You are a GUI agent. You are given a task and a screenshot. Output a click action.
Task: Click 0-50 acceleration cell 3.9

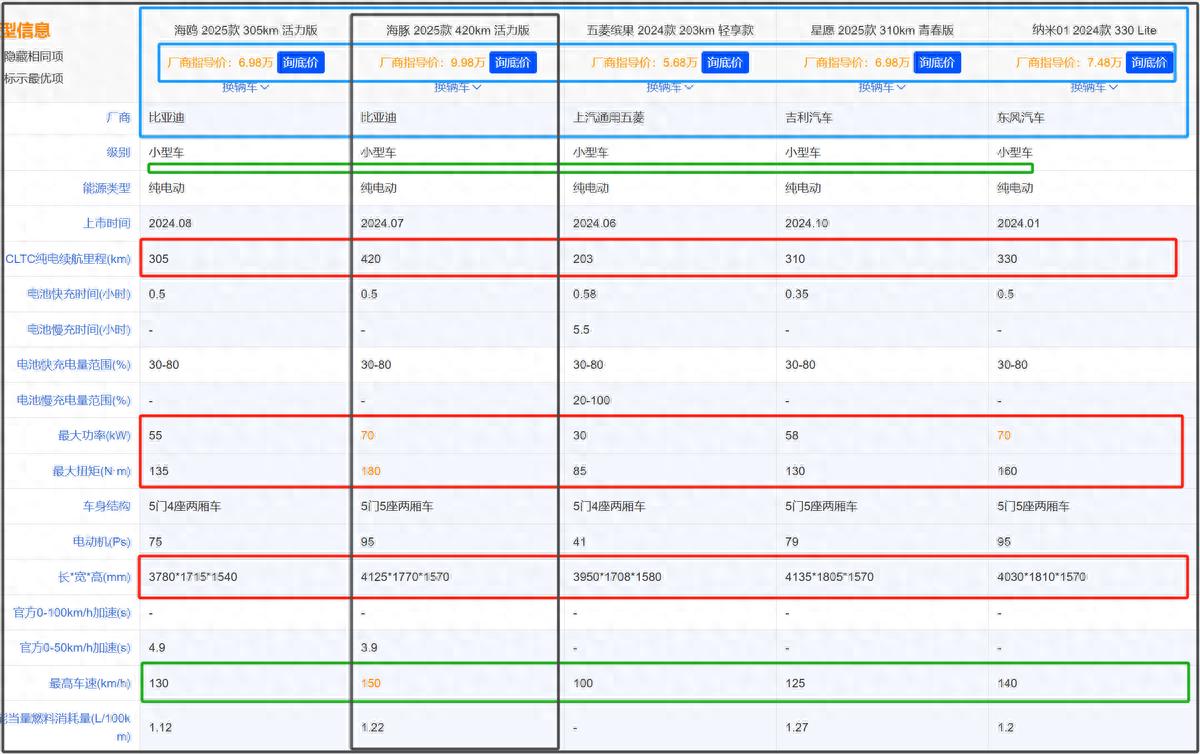[369, 648]
